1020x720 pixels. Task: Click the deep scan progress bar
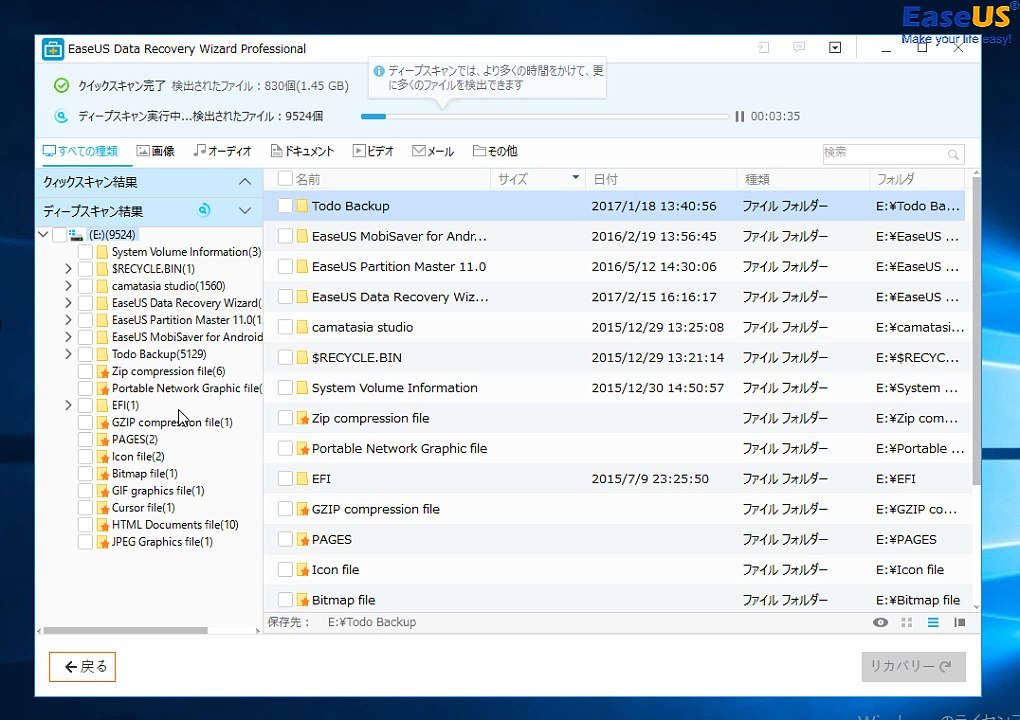coord(545,116)
